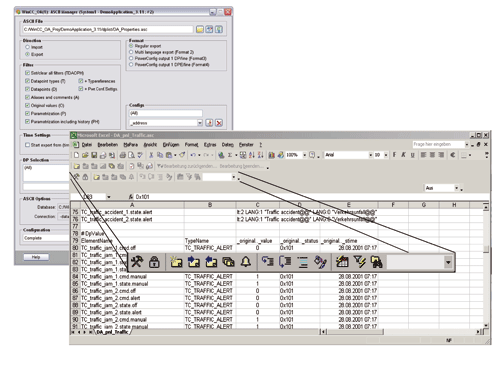Image resolution: width=500 pixels, height=375 pixels.
Task: Open the Aus dropdown in Excel toolbar
Action: click(456, 188)
